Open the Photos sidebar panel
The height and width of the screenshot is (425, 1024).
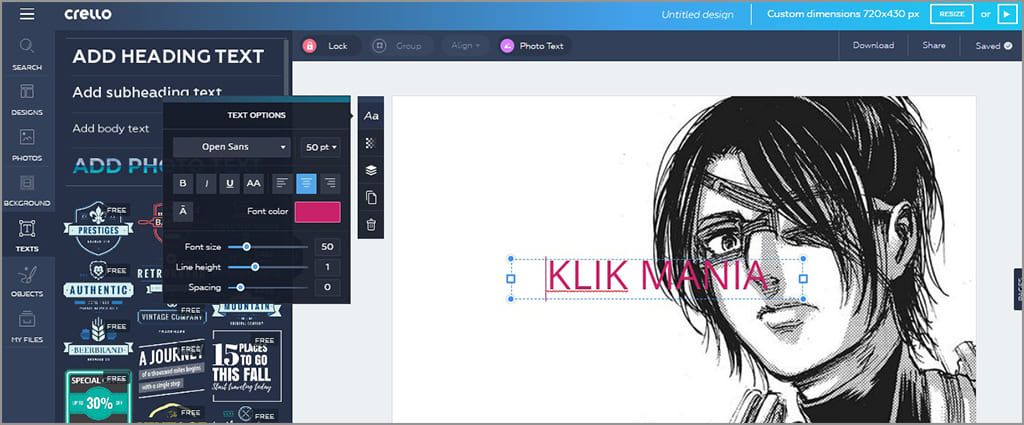[x=27, y=145]
